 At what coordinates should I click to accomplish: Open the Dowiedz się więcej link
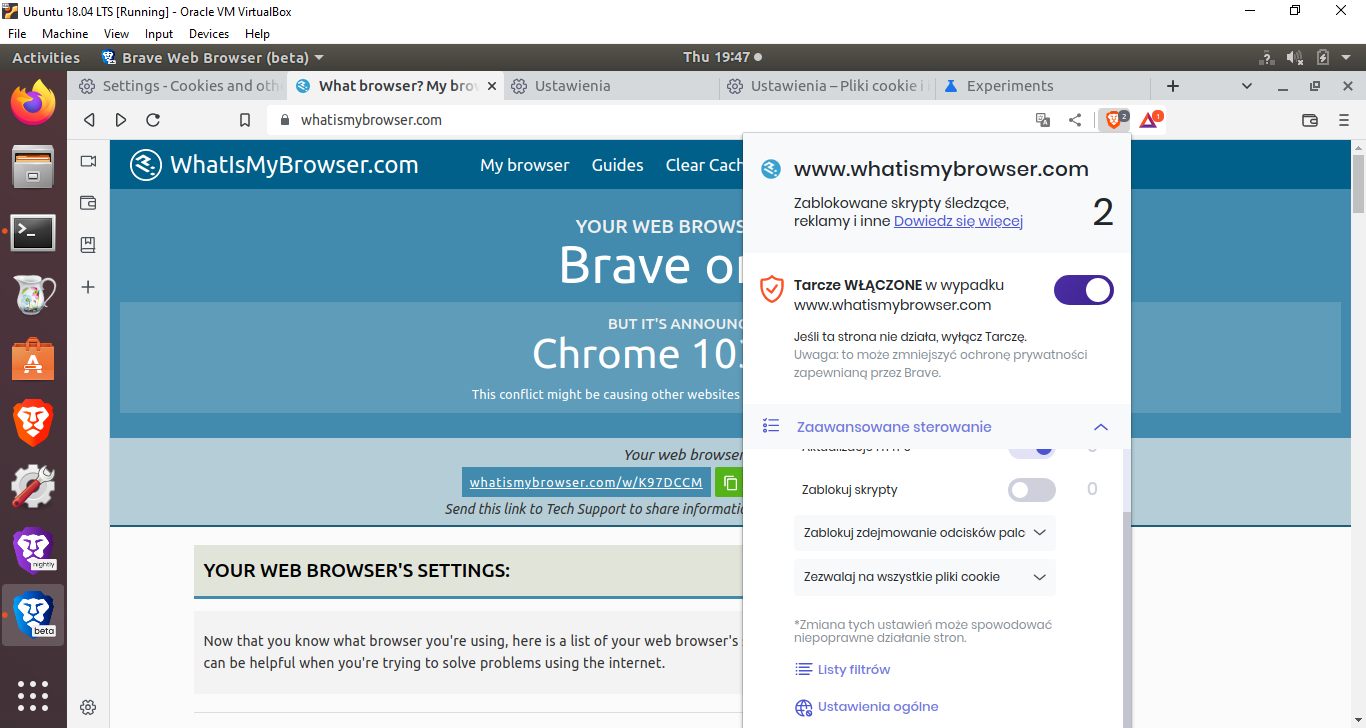pos(957,221)
